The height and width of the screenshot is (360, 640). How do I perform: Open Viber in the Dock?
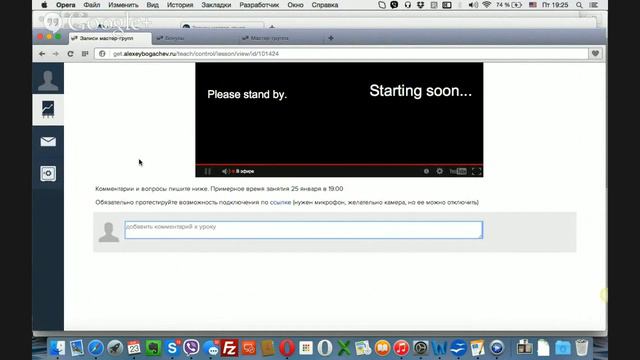pos(191,348)
